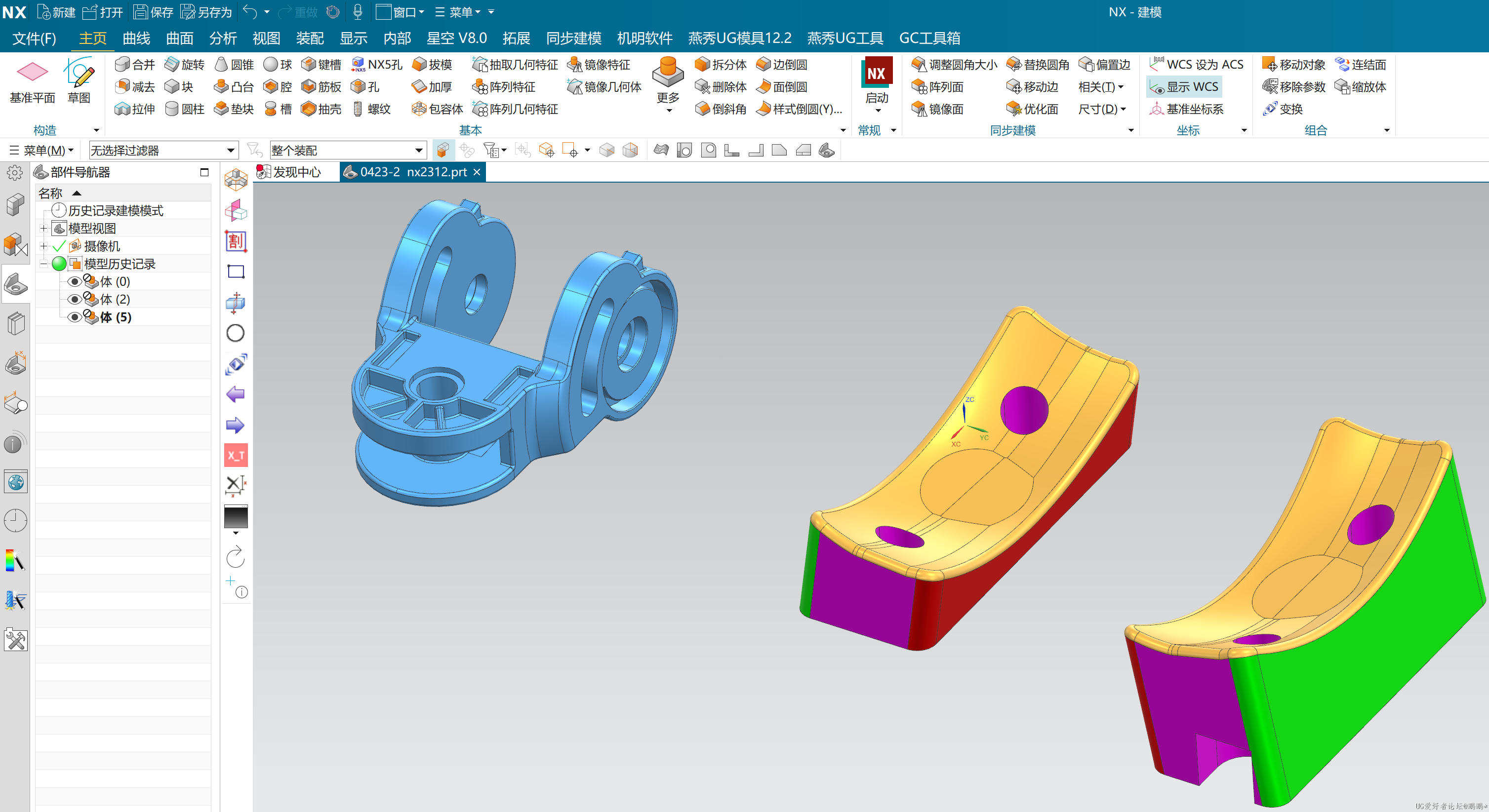Click 移动对象 move object
This screenshot has width=1489, height=812.
point(1293,64)
